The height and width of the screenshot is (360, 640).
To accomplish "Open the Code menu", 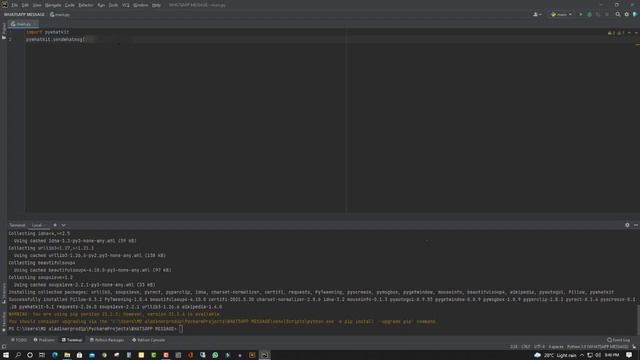I will [x=70, y=5].
